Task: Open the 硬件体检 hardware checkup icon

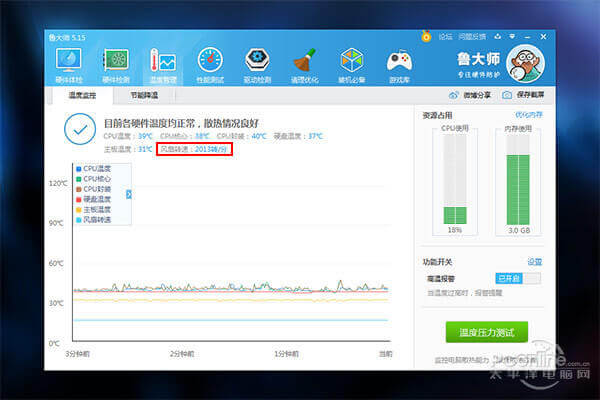Action: [68, 65]
